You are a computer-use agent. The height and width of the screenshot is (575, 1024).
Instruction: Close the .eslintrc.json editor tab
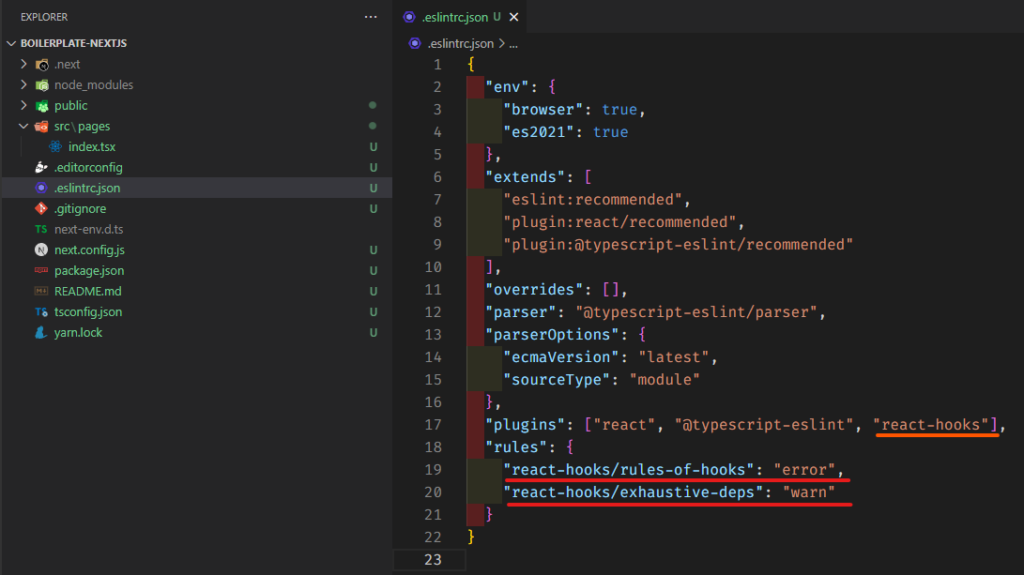click(x=514, y=17)
